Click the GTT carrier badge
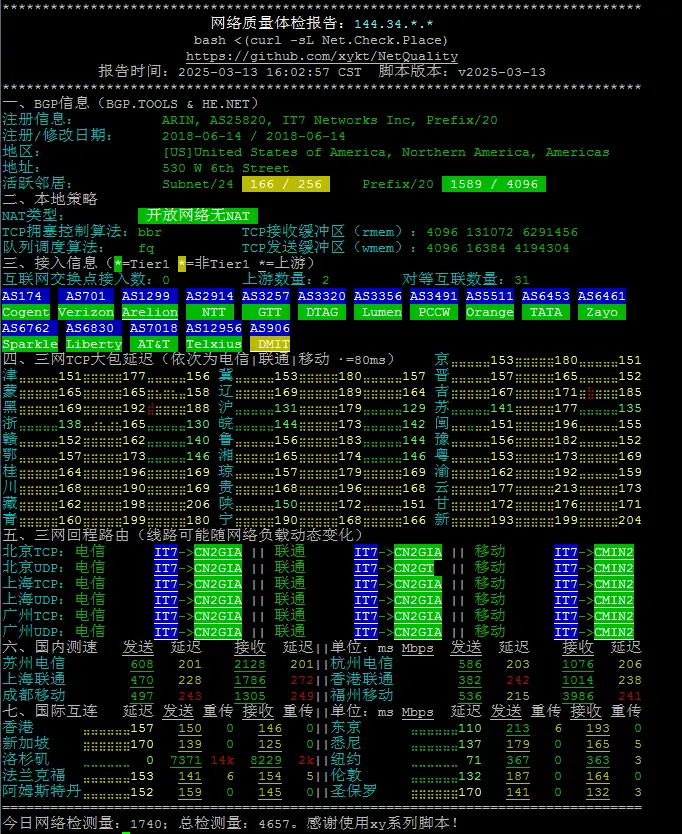The width and height of the screenshot is (682, 834). pos(265,312)
